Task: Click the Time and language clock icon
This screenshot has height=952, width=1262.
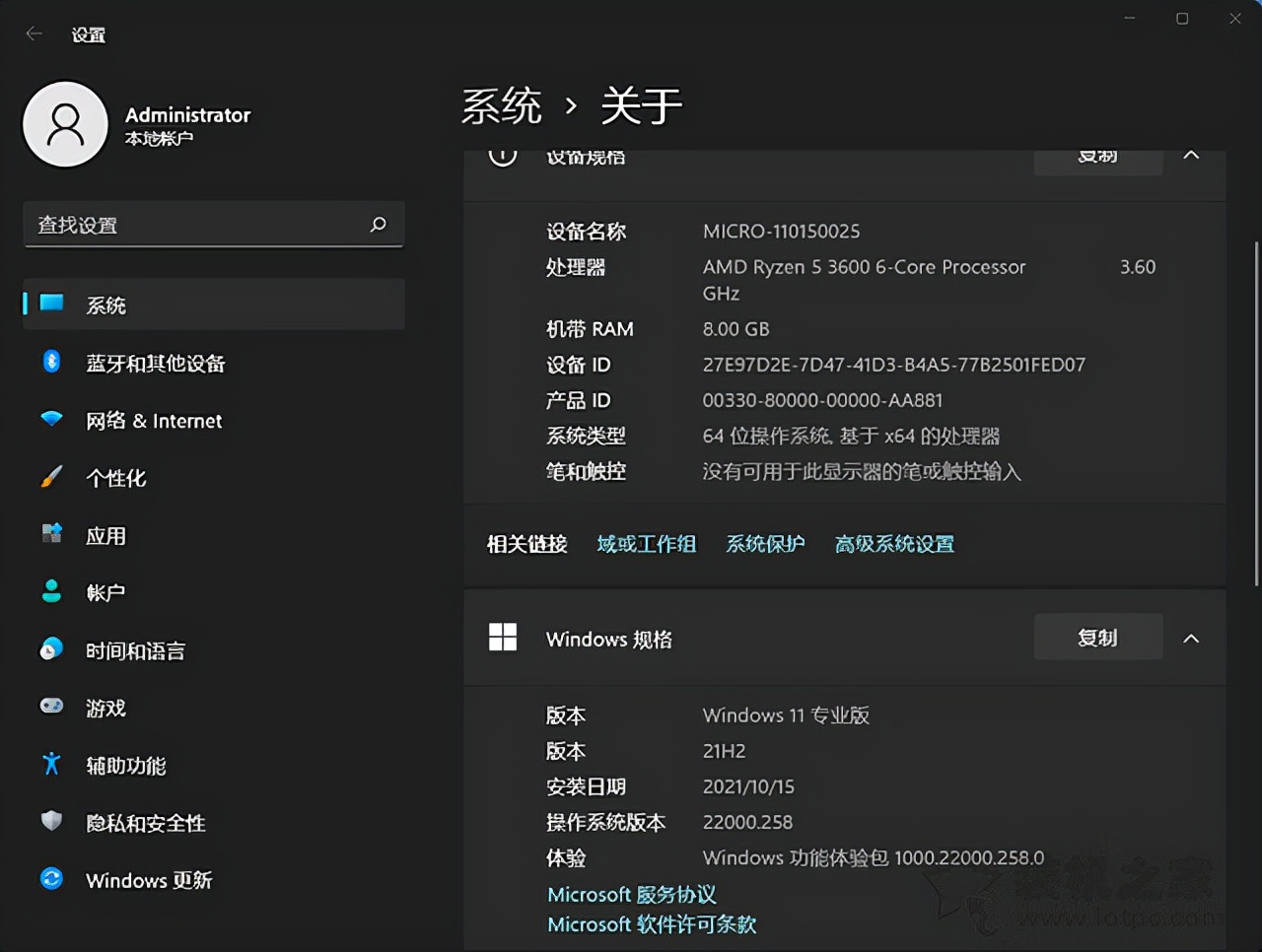Action: [x=51, y=648]
